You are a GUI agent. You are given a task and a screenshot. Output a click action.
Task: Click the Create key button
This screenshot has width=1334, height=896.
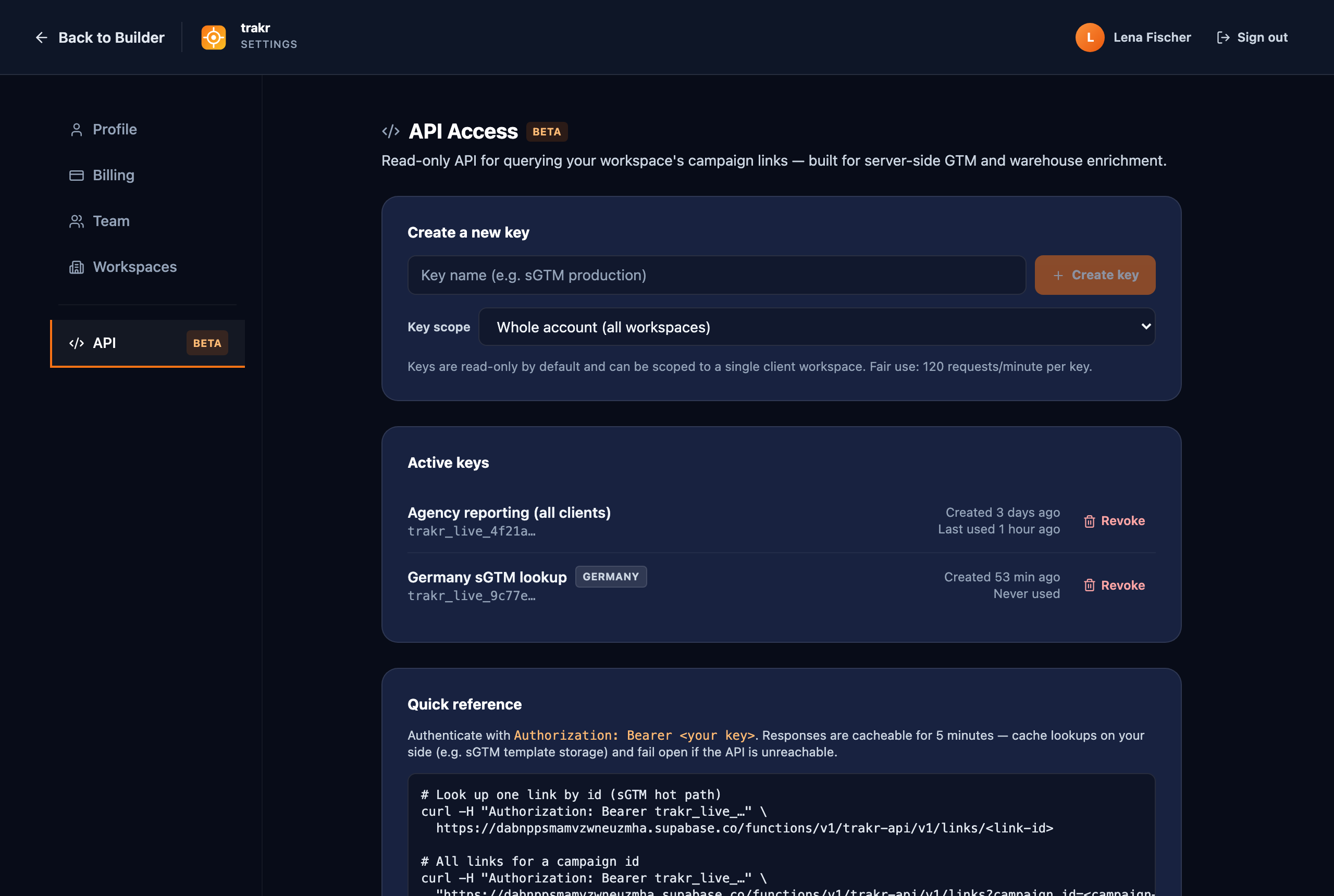tap(1094, 276)
